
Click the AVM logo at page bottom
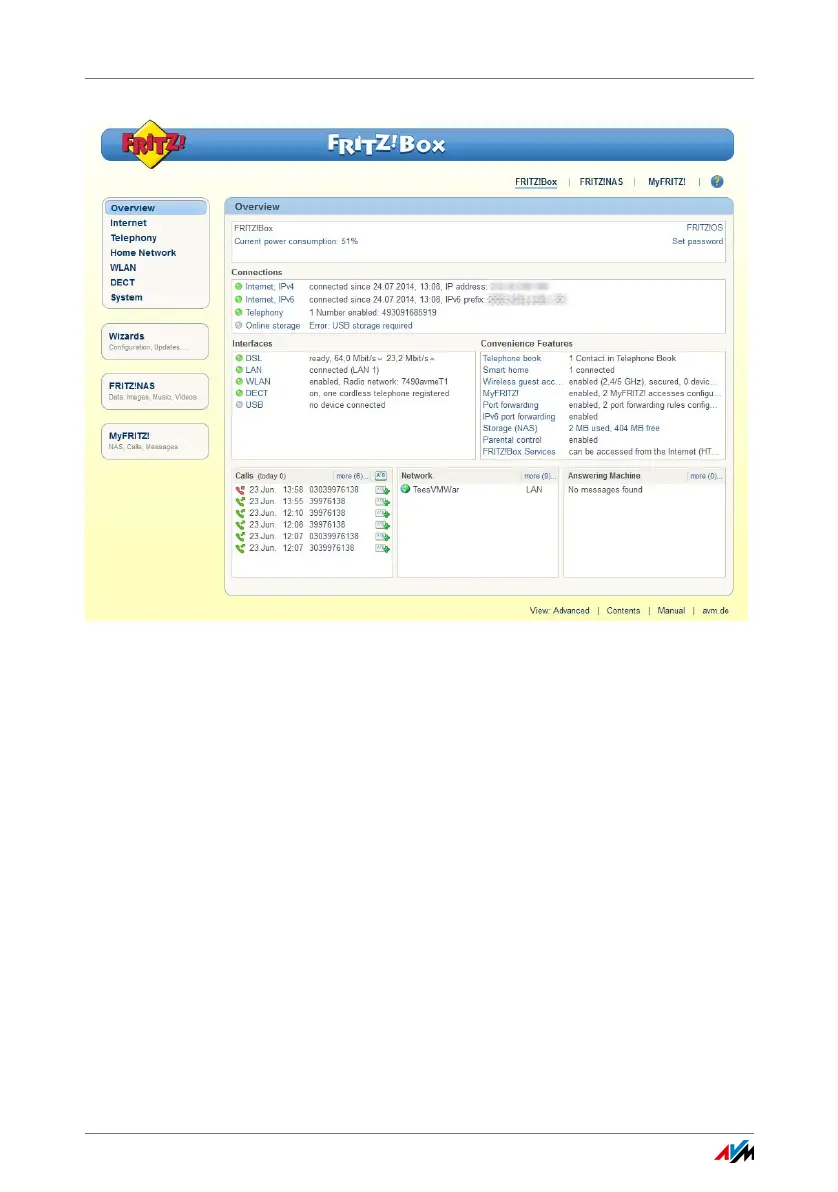(734, 1152)
